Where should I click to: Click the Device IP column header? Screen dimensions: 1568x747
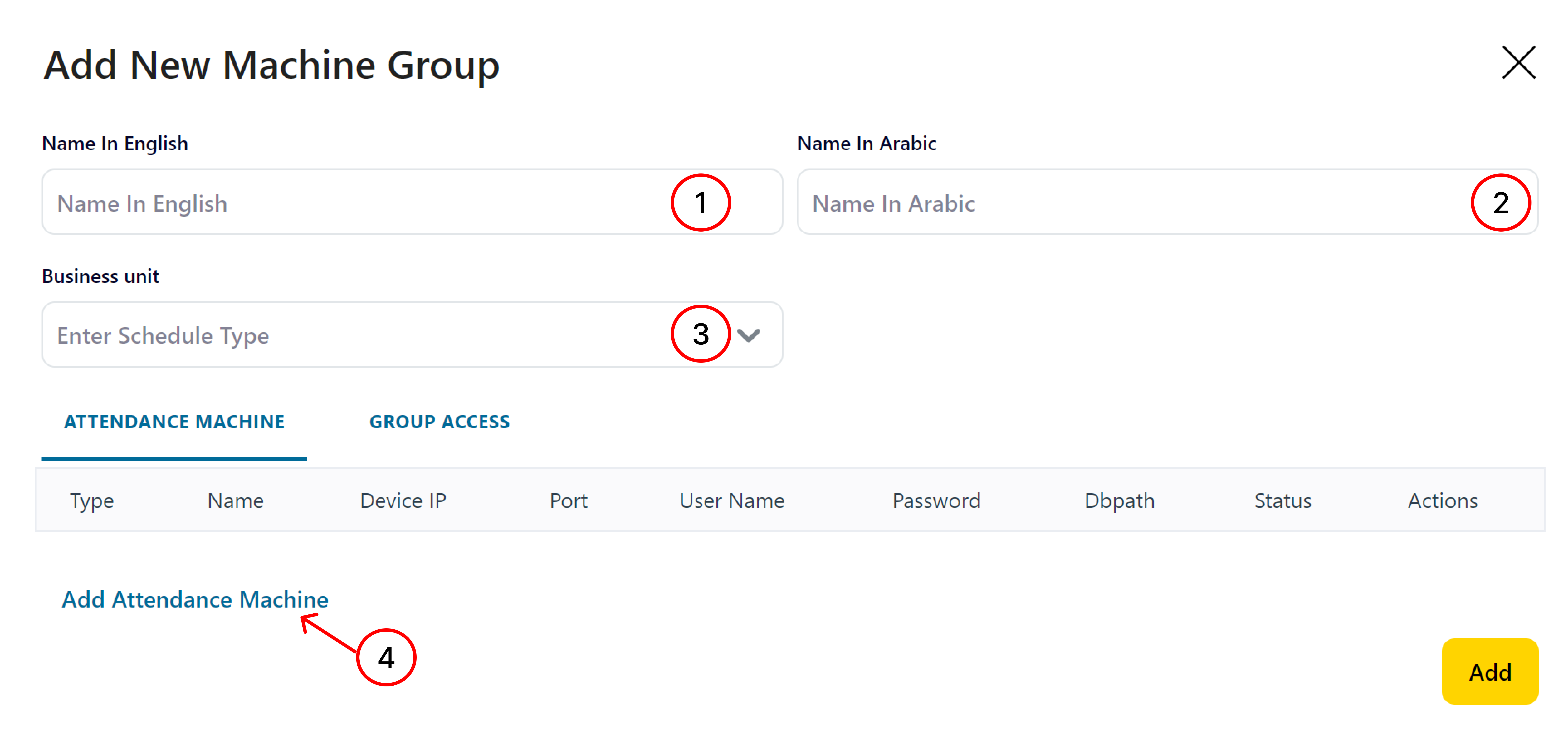(x=403, y=500)
